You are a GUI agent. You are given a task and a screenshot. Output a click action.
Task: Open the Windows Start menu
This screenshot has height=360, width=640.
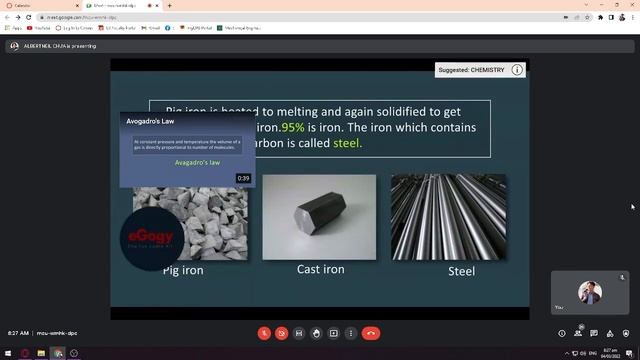8,353
